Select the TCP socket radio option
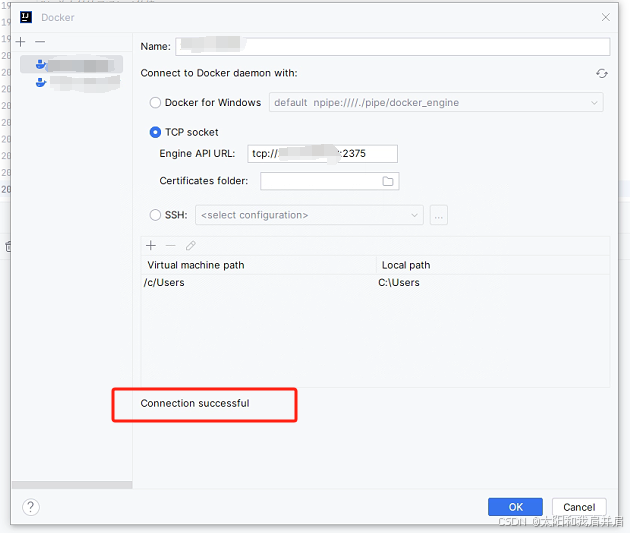 [155, 132]
